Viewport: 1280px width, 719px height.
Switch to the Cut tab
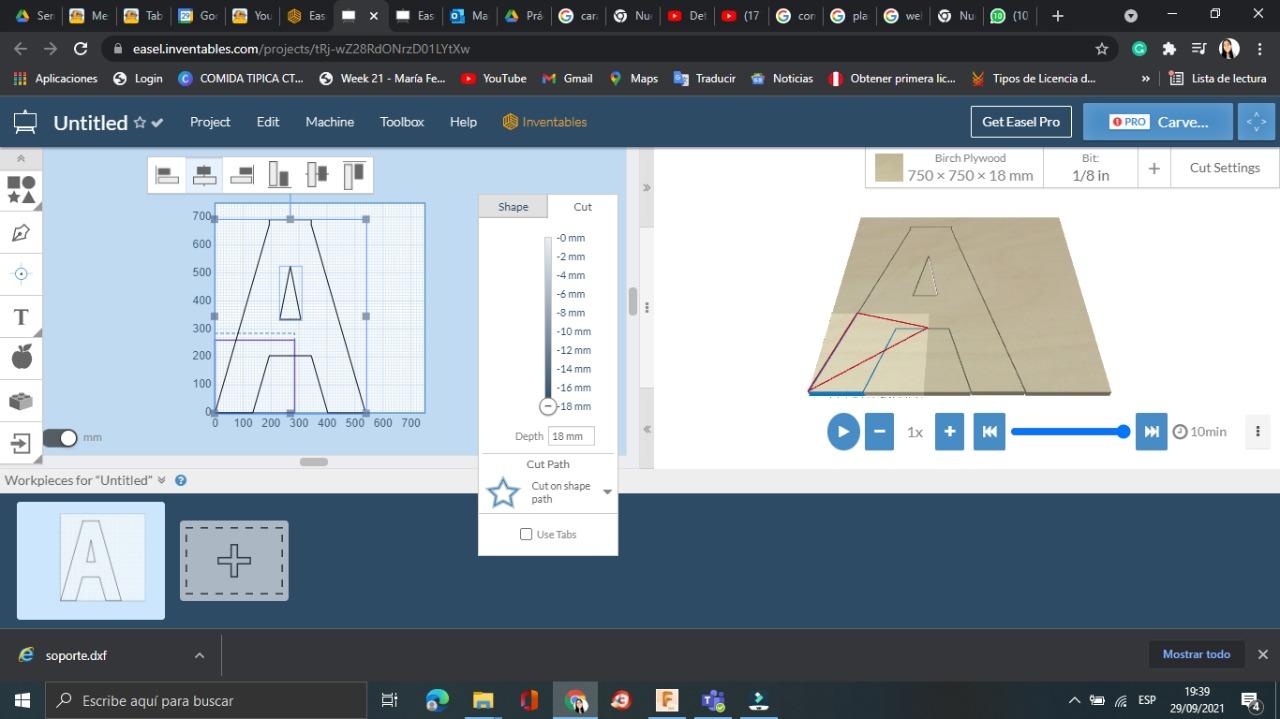pos(582,207)
